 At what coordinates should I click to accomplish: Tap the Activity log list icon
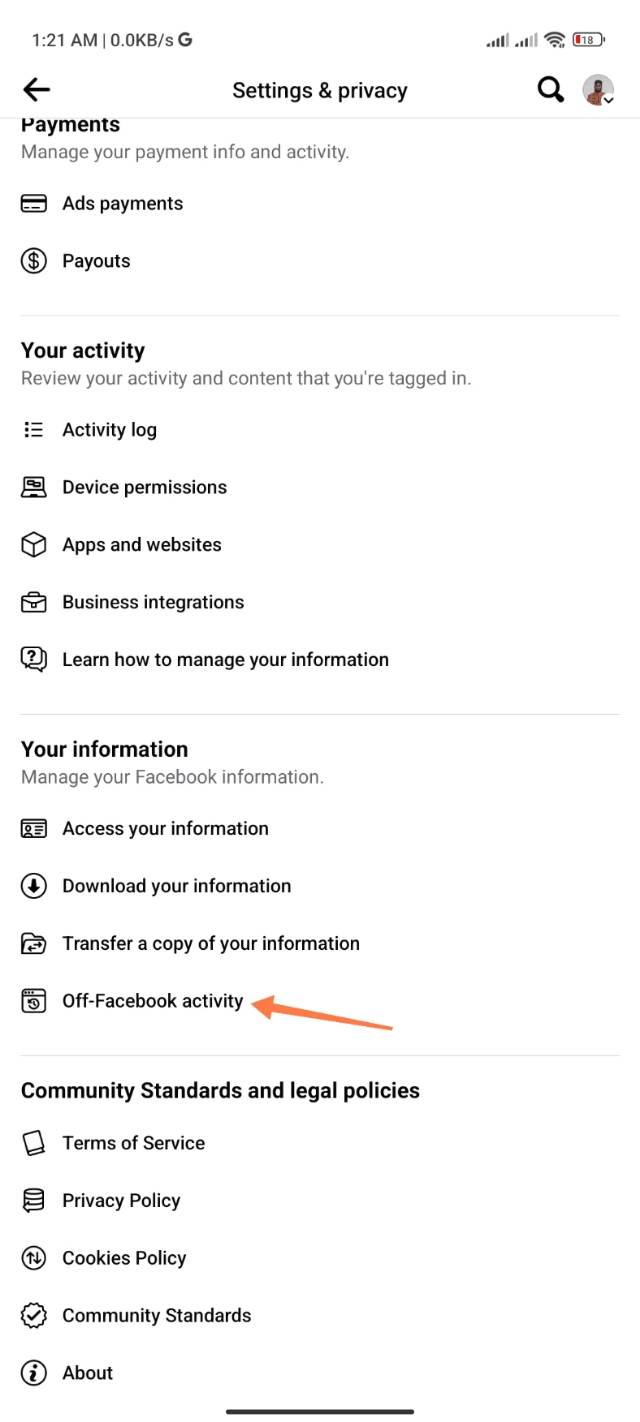tap(34, 430)
